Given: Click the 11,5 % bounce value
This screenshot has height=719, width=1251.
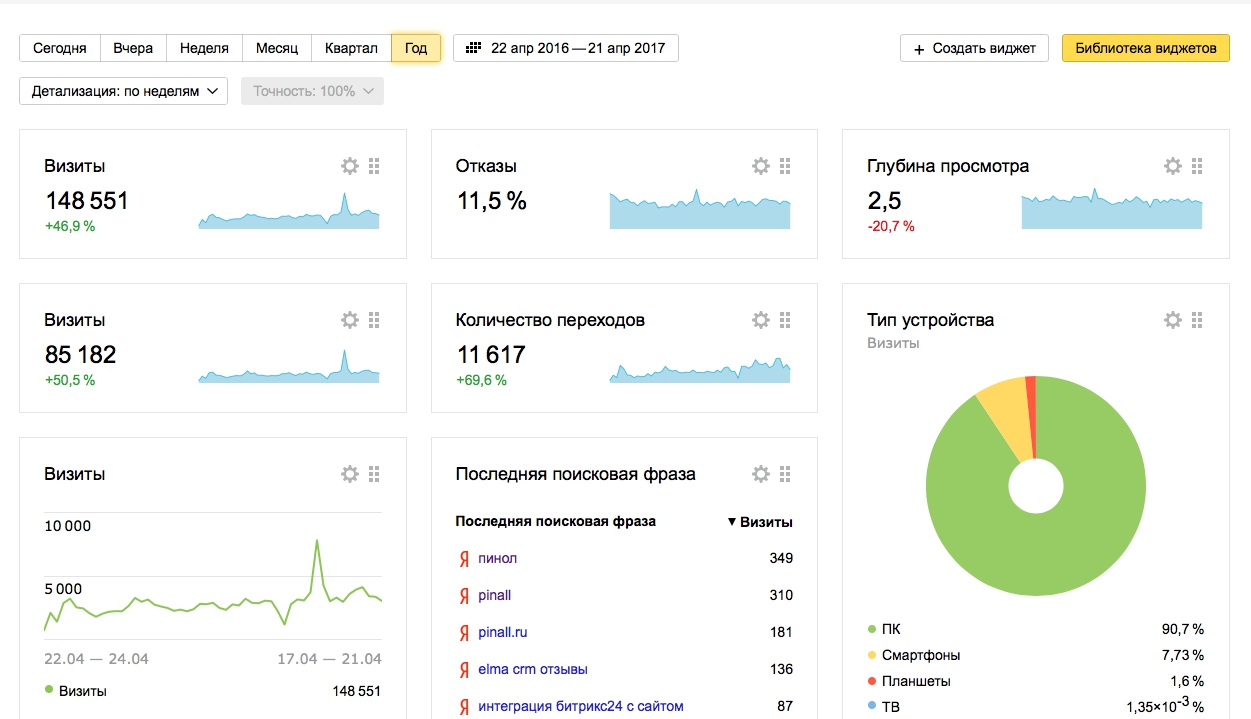Looking at the screenshot, I should point(491,200).
